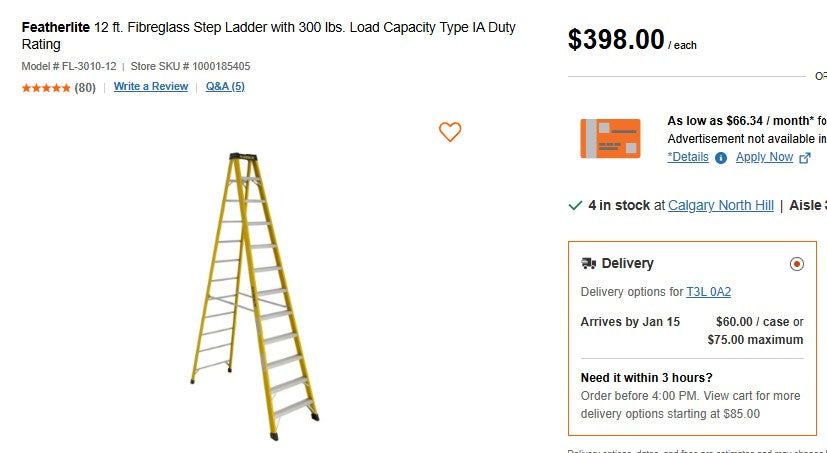827x453 pixels.
Task: Click the Model # FL-3010-12 text
Action: (x=69, y=67)
